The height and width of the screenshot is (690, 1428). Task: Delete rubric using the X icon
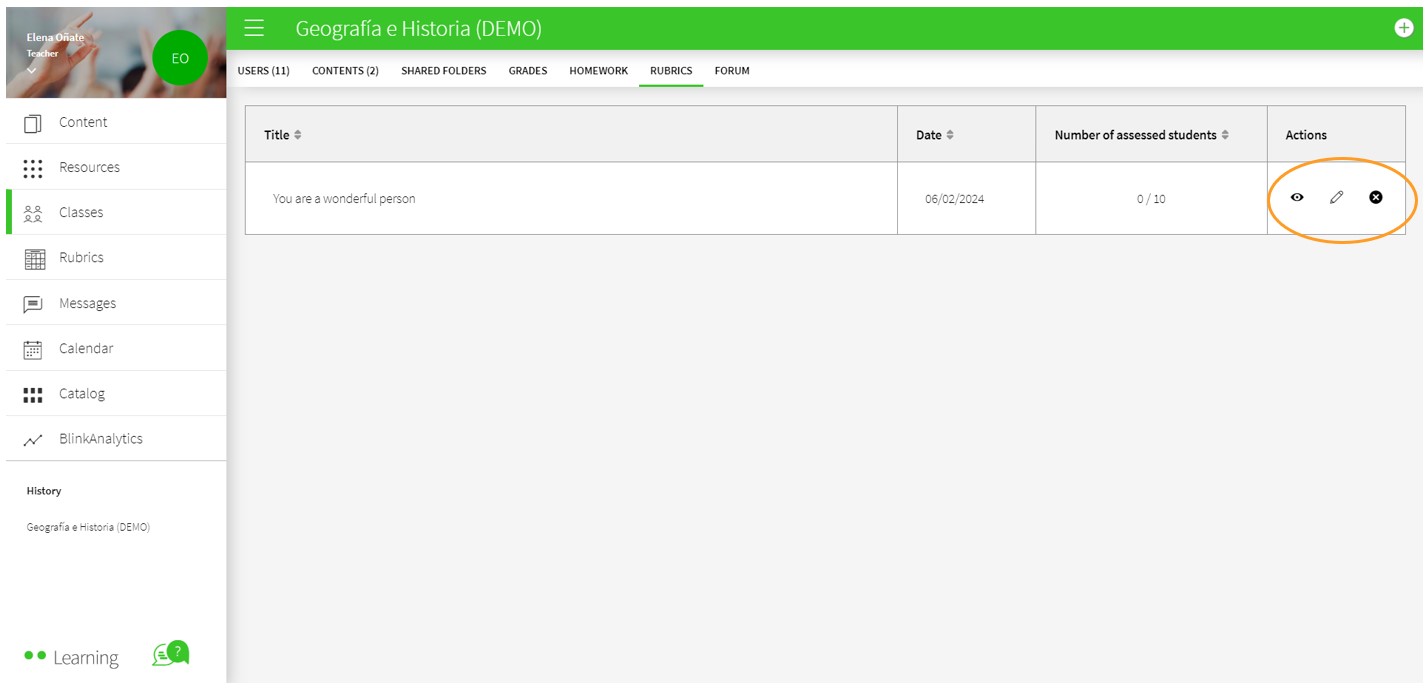(1376, 198)
